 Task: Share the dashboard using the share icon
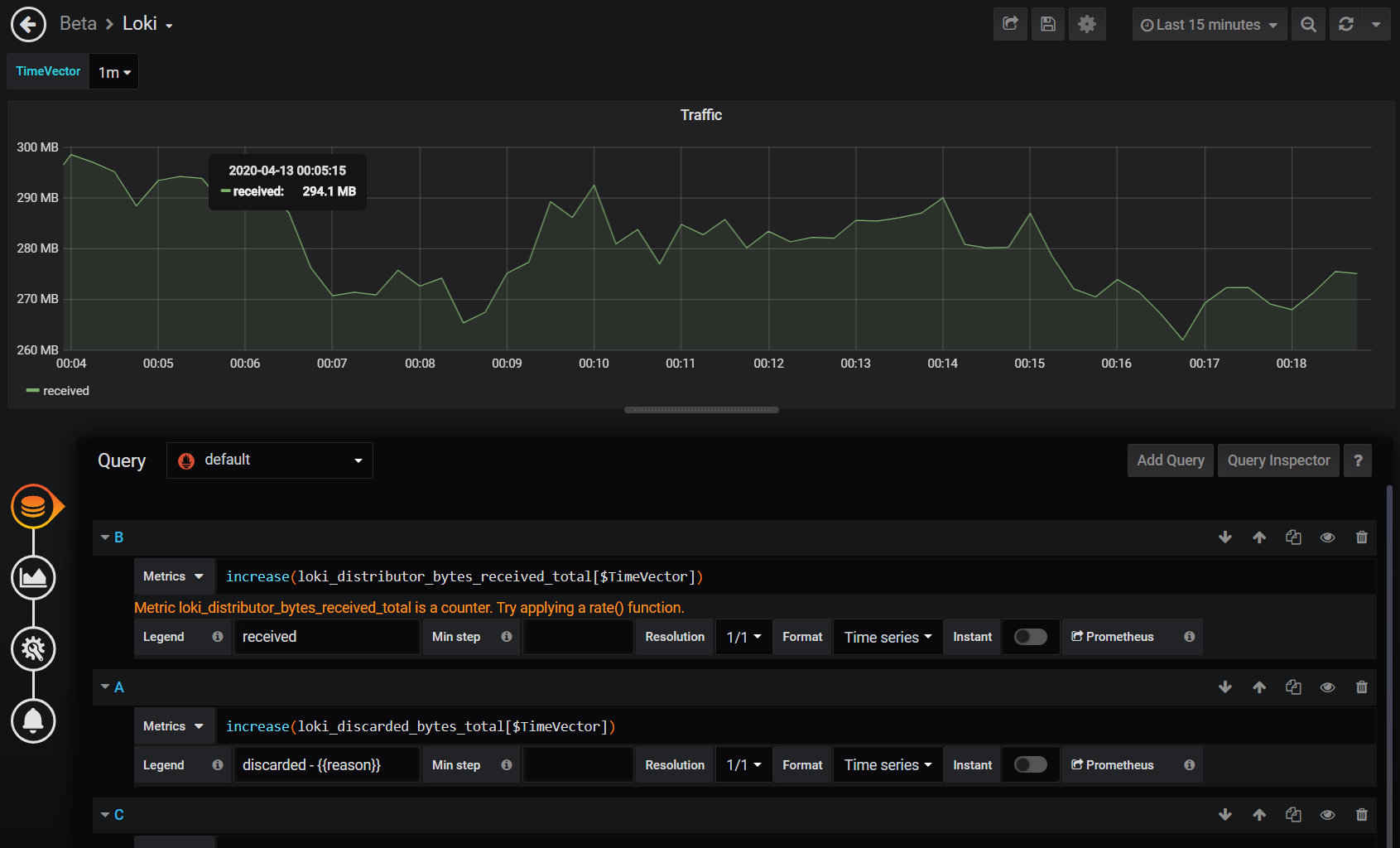pyautogui.click(x=1009, y=24)
